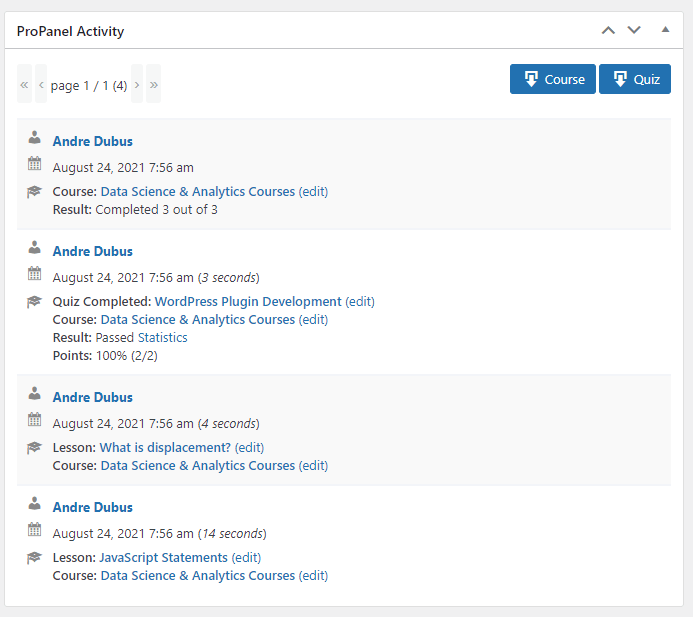Go to the next activity page
The height and width of the screenshot is (617, 693).
(x=137, y=85)
